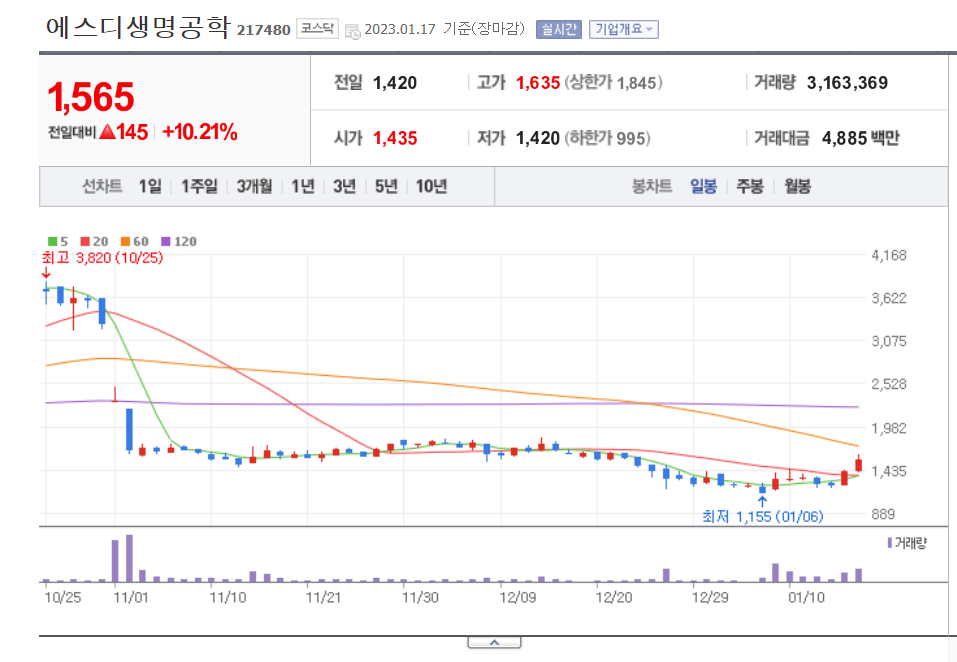Click the orange 60-day moving average legend swatch
957x662 pixels.
[x=125, y=242]
